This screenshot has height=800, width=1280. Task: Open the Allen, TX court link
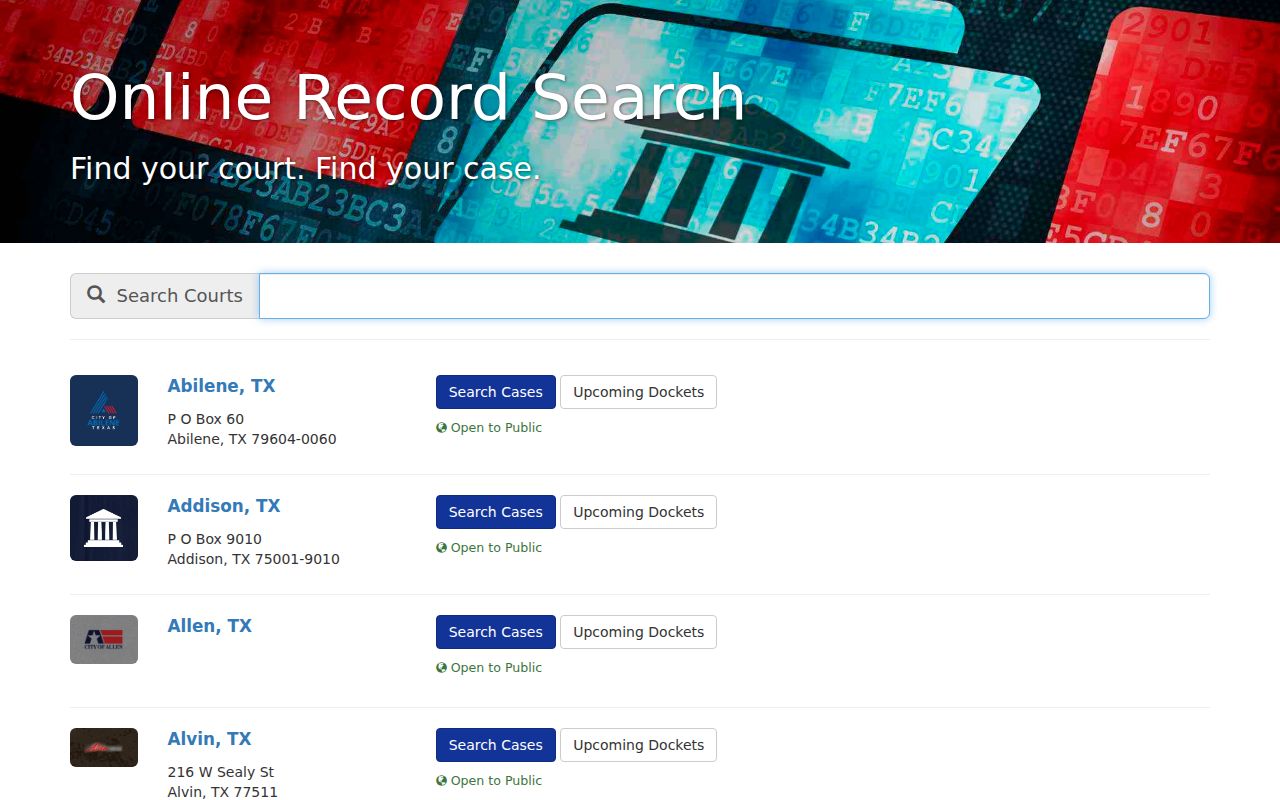tap(210, 626)
